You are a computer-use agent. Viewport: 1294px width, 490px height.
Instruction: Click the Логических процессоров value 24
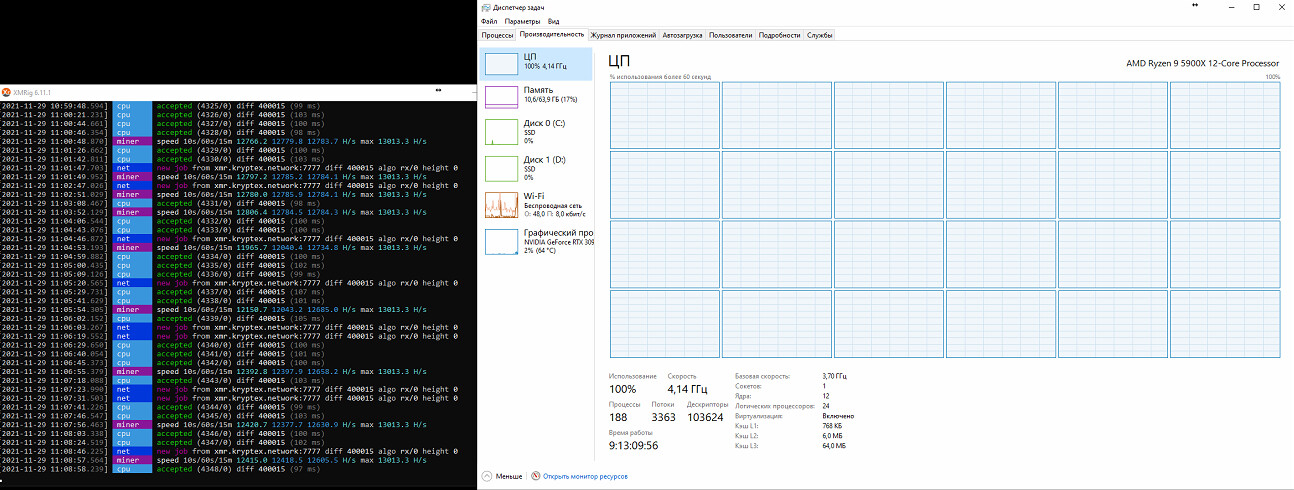(x=825, y=406)
